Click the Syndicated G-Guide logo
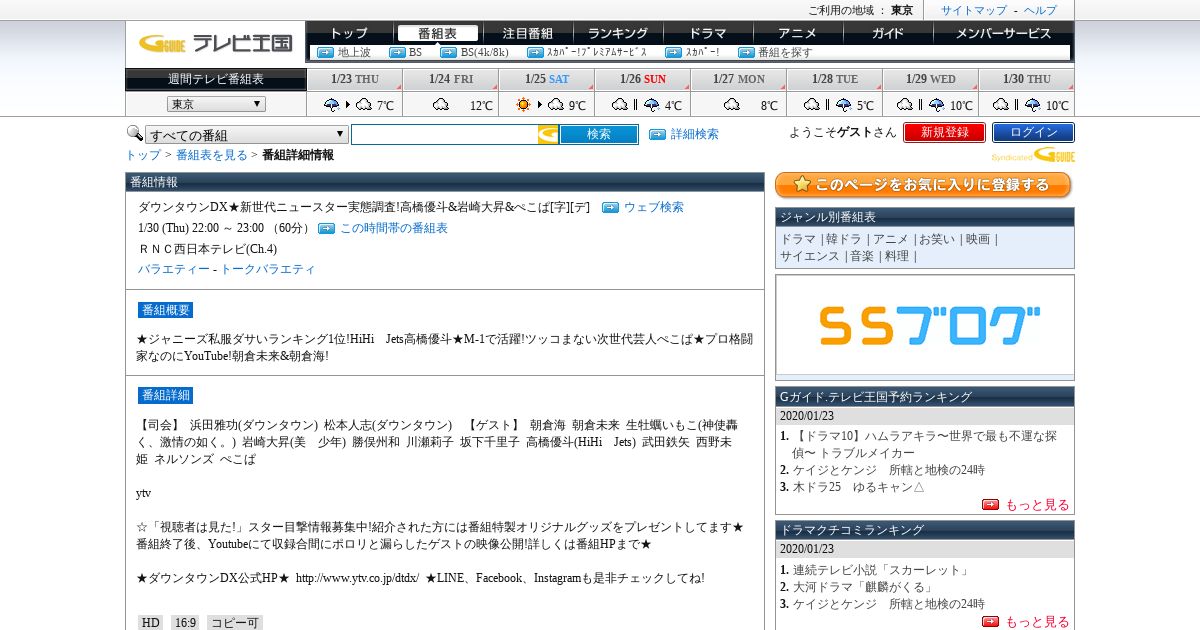 (1033, 155)
